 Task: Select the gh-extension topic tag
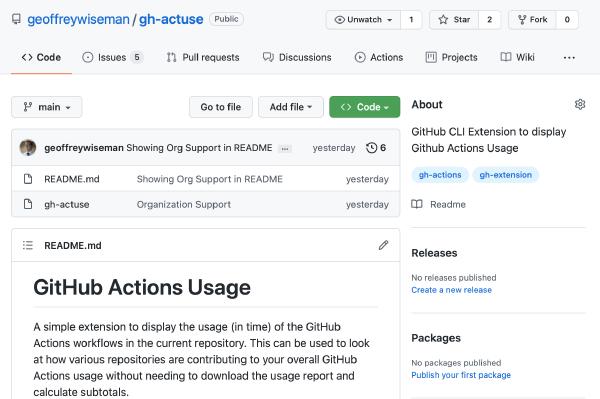click(x=505, y=175)
